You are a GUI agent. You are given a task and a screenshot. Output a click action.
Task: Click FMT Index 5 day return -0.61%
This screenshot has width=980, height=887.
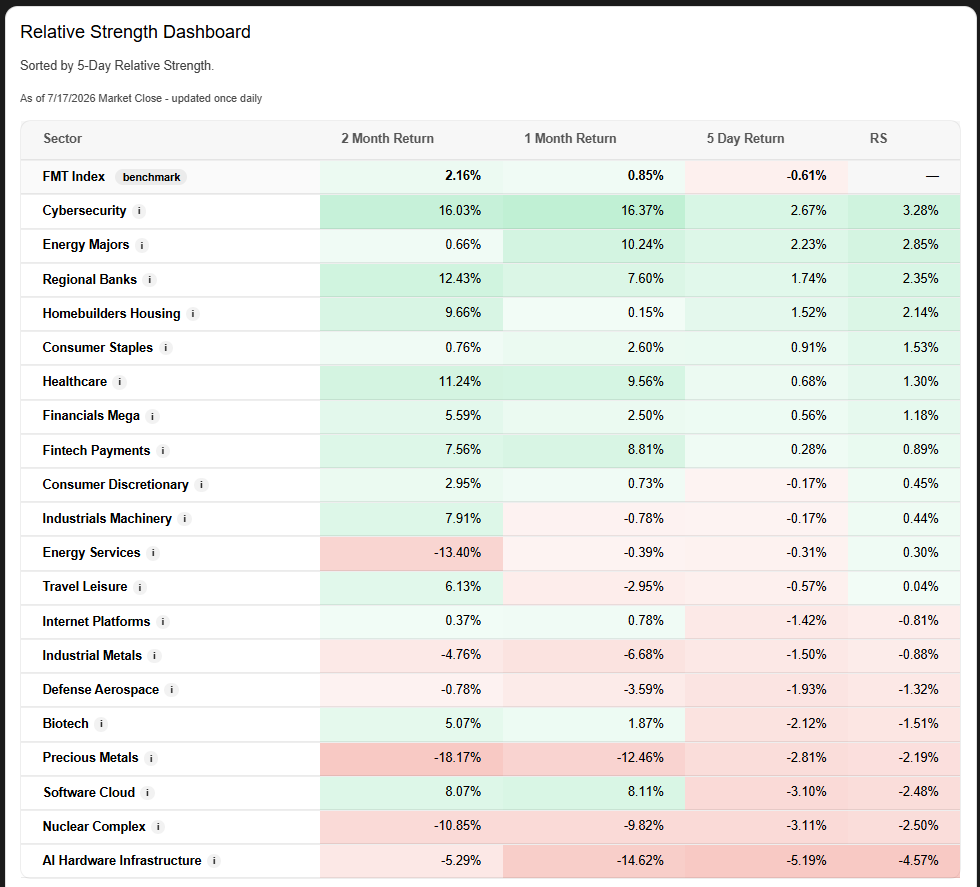(806, 176)
